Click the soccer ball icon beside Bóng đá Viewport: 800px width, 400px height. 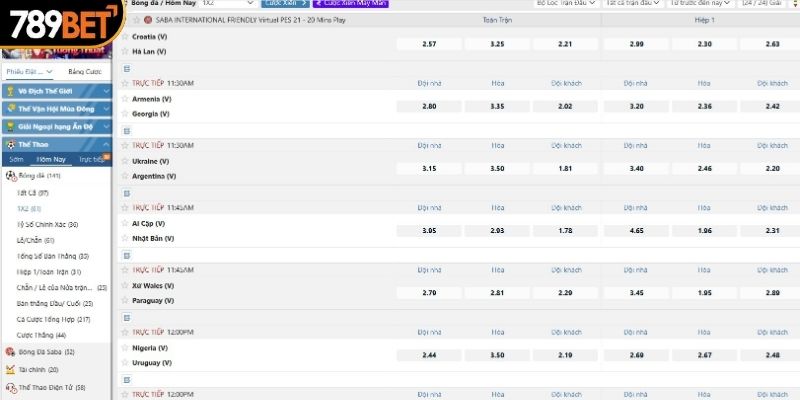pos(10,176)
